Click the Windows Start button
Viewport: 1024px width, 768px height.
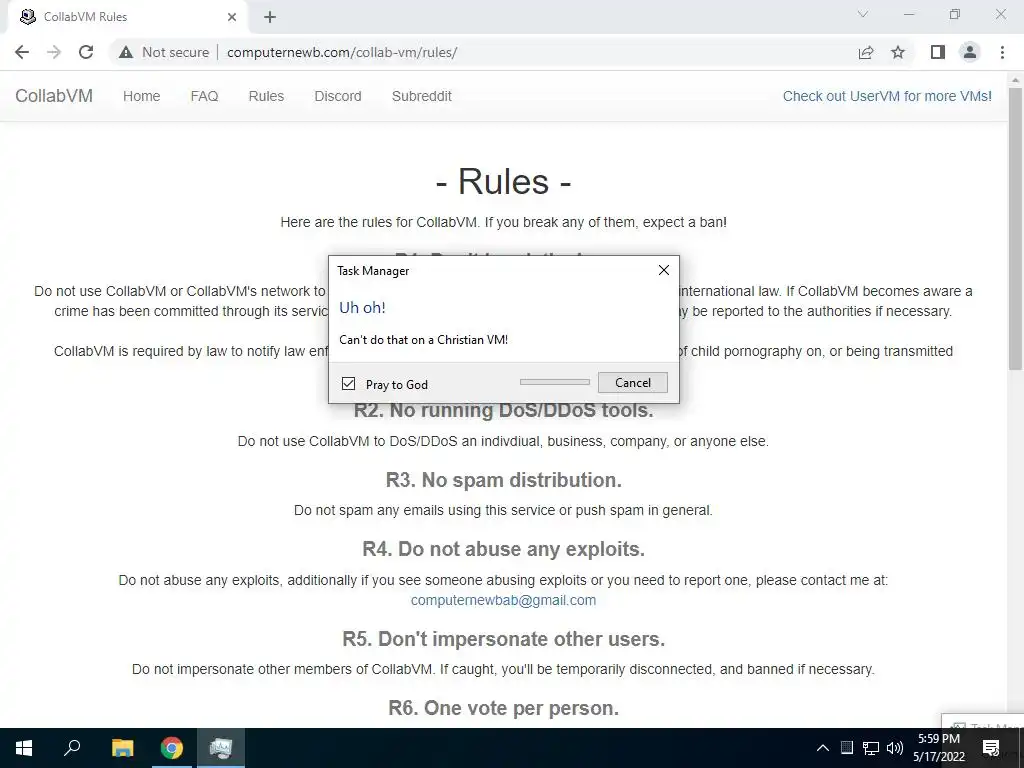[24, 748]
